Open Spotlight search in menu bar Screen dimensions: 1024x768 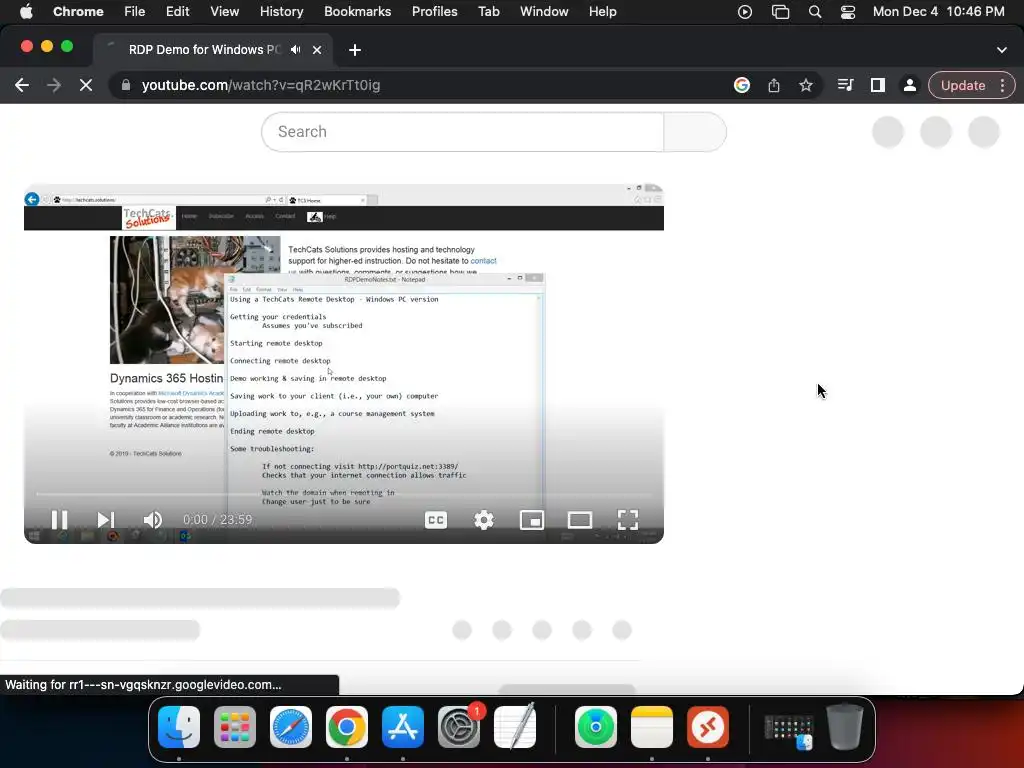(x=814, y=12)
